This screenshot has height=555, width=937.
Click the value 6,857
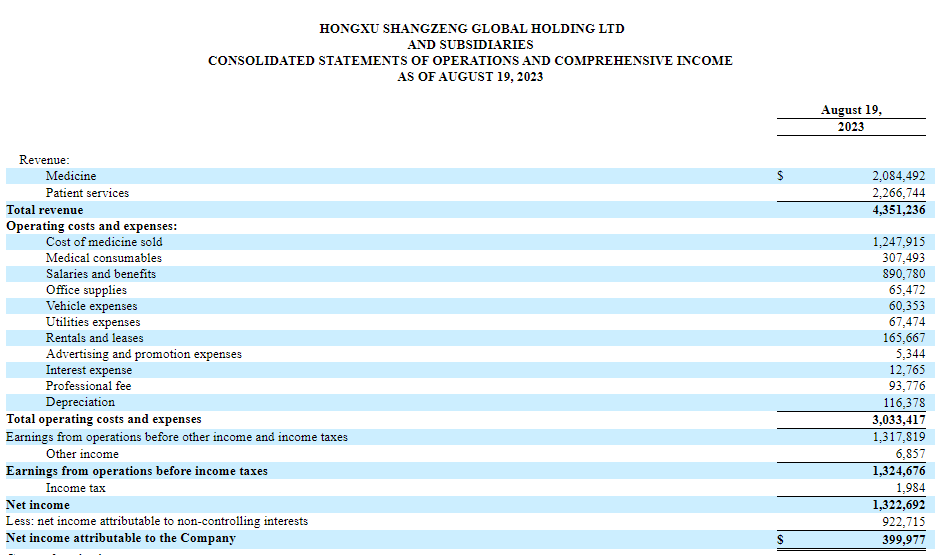(x=910, y=455)
